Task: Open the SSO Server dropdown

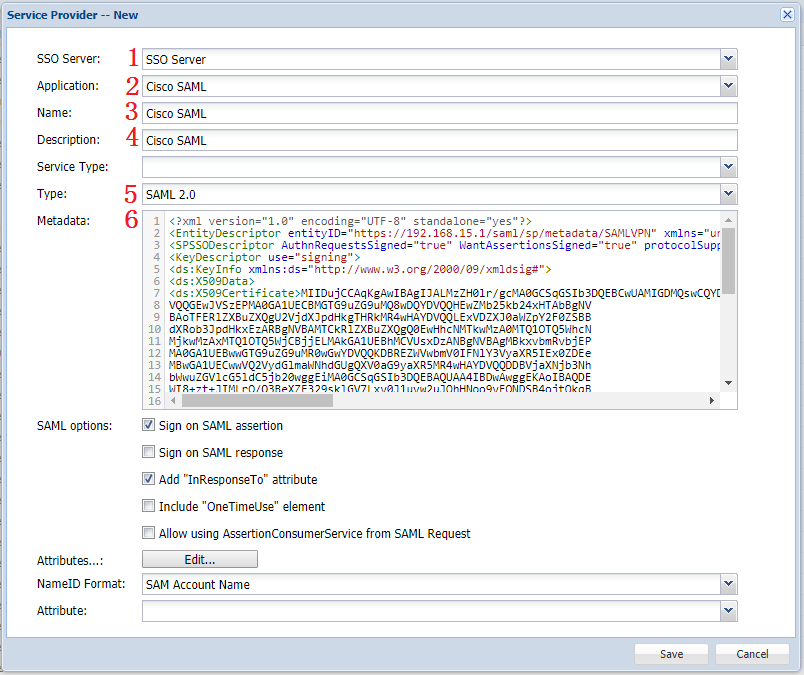Action: (x=728, y=59)
